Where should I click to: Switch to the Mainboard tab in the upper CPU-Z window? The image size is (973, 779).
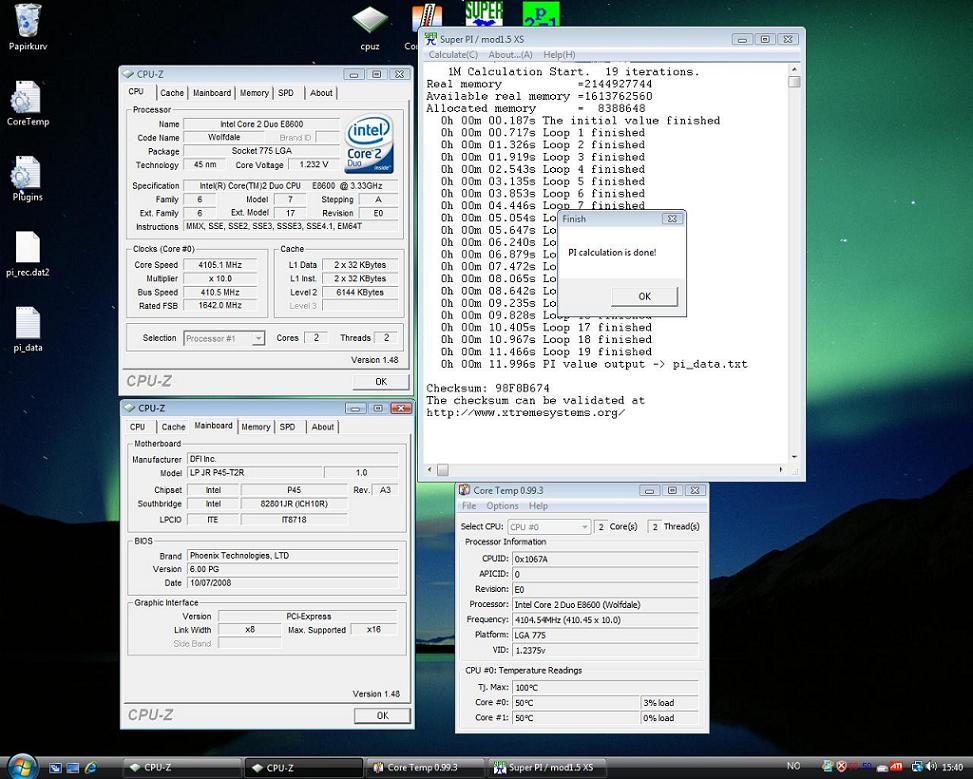(x=212, y=92)
